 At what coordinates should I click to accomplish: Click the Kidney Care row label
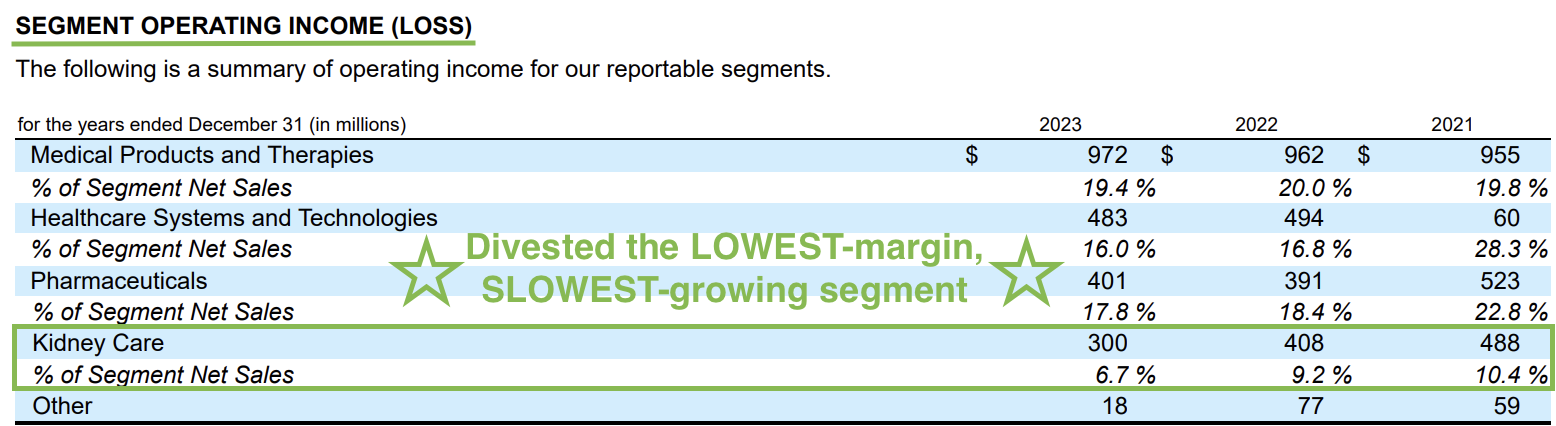pos(98,343)
